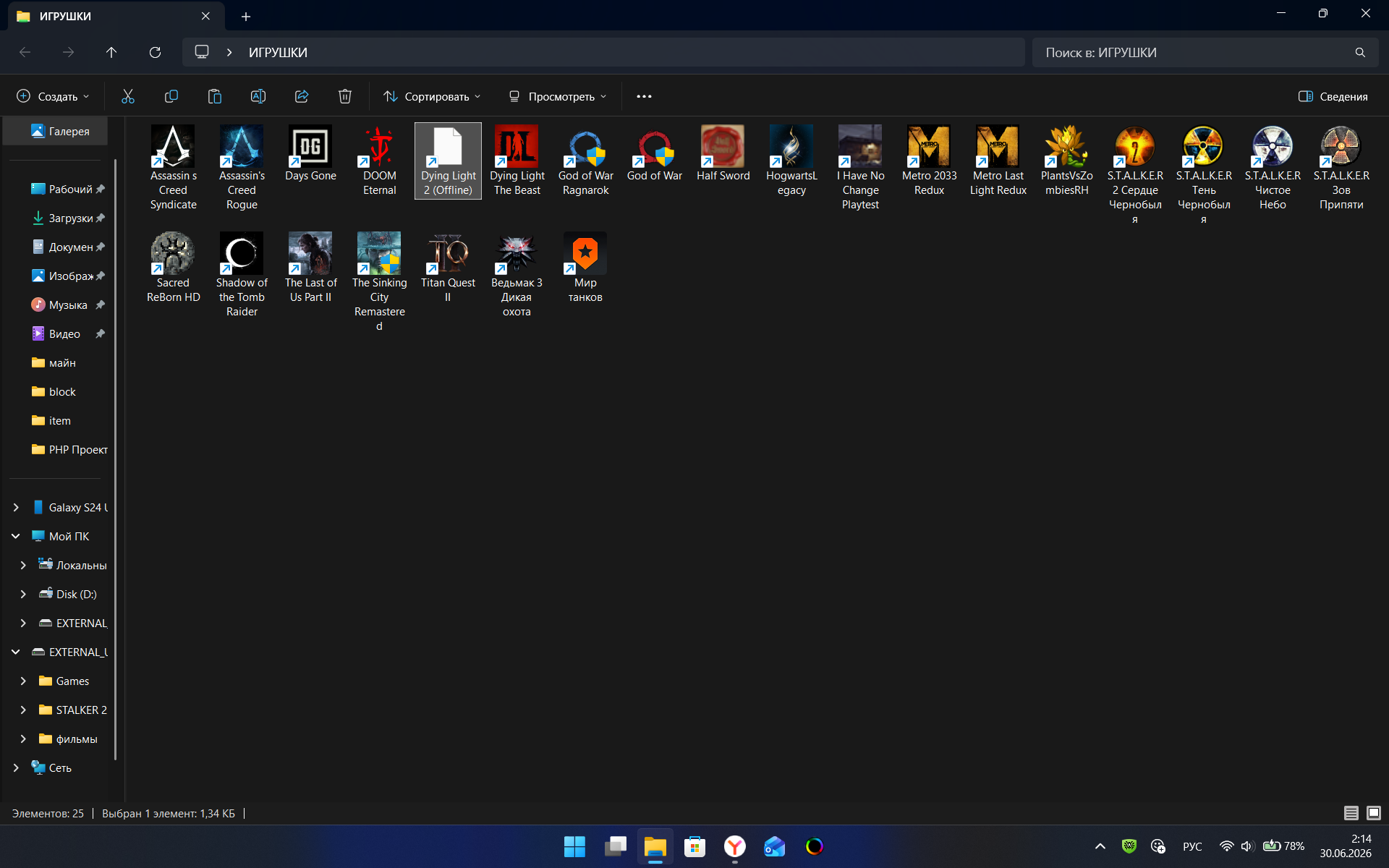Expand the Games folder node
This screenshot has width=1389, height=868.
click(23, 681)
